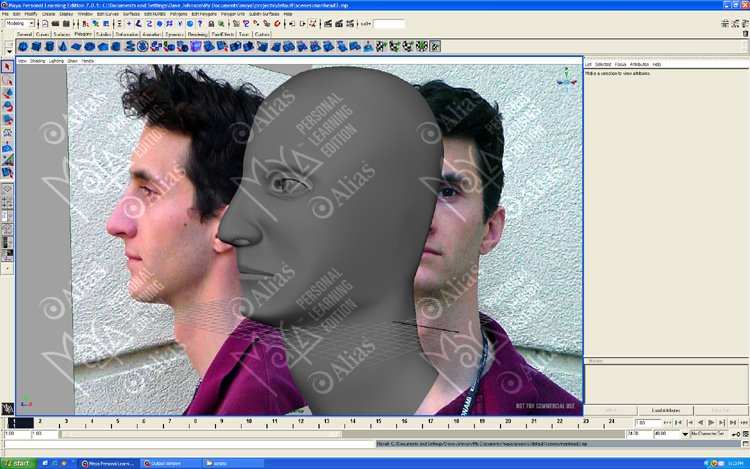Click the open scene folder icon

55,23
